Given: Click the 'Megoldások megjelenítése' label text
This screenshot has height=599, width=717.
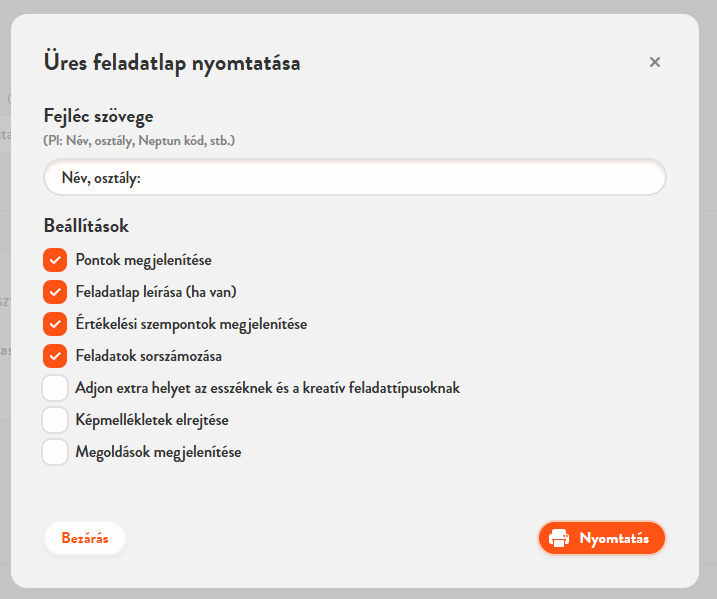Looking at the screenshot, I should pos(158,452).
